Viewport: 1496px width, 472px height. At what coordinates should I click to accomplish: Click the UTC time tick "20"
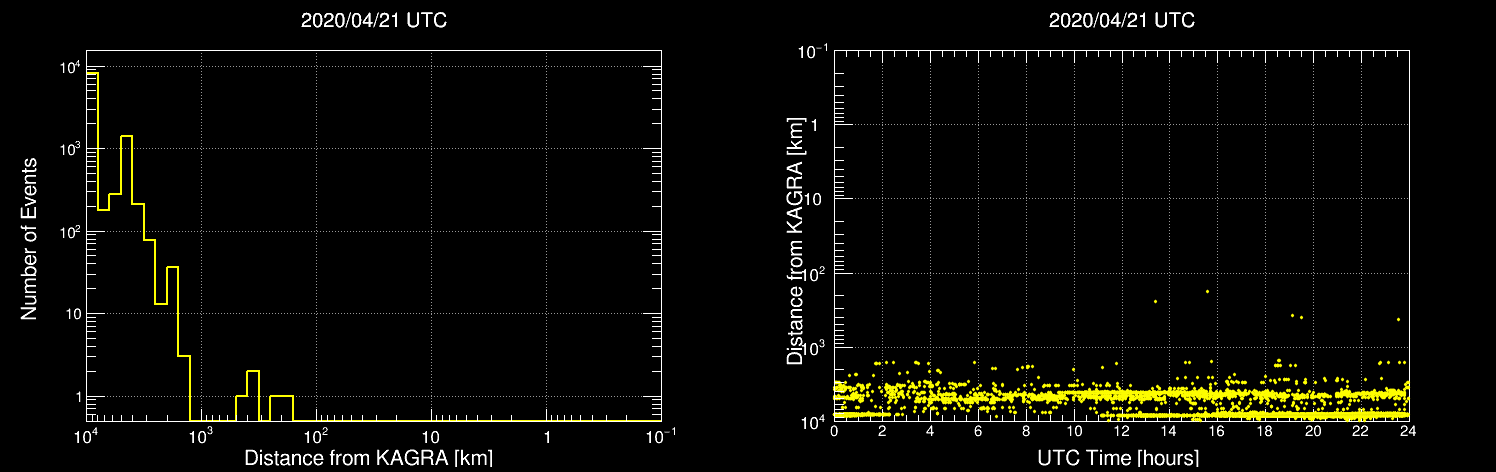[1313, 431]
